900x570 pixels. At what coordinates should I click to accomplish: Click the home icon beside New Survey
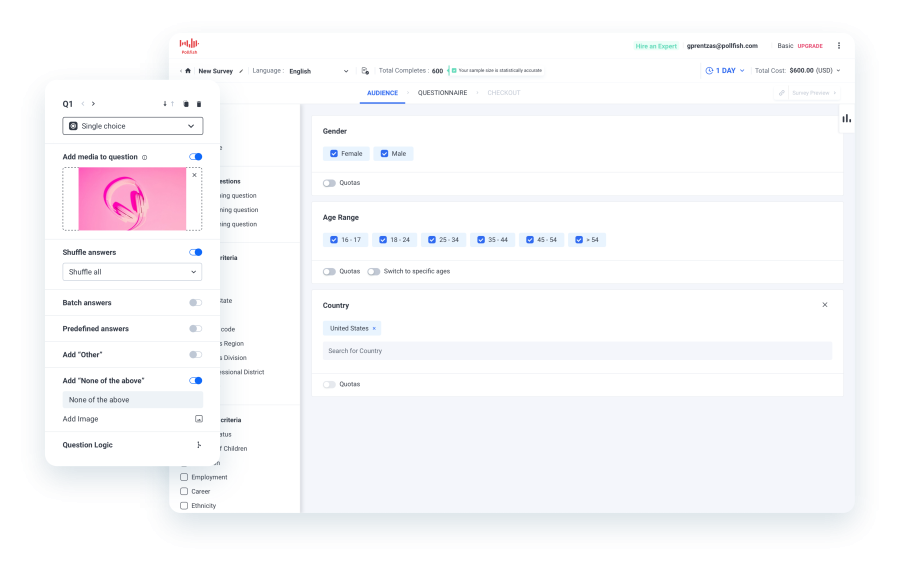pyautogui.click(x=187, y=71)
